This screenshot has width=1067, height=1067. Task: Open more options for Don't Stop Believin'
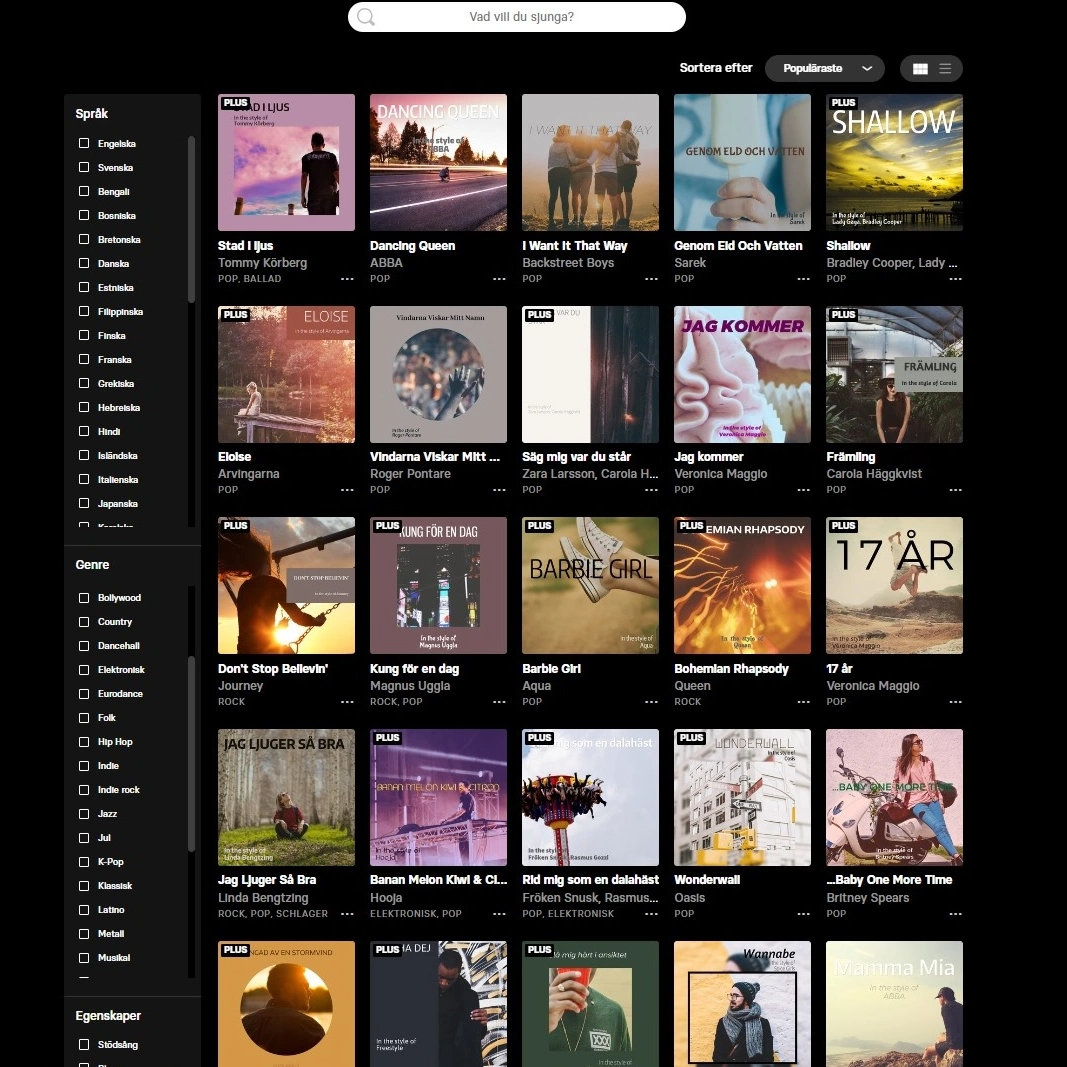pyautogui.click(x=347, y=702)
